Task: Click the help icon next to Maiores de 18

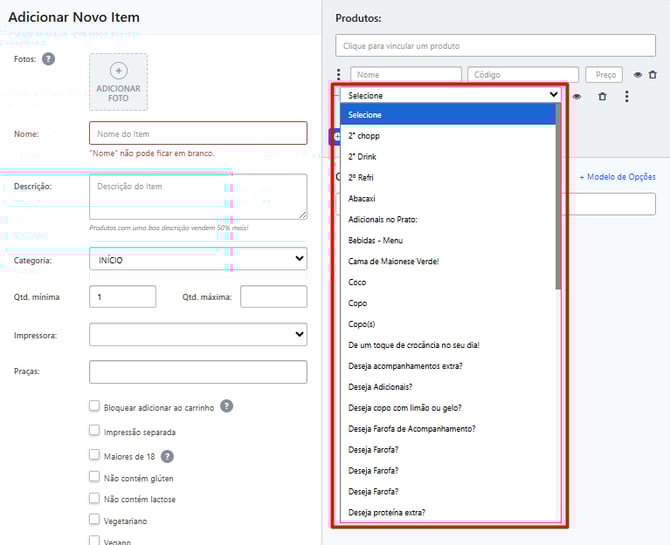Action: [x=168, y=456]
